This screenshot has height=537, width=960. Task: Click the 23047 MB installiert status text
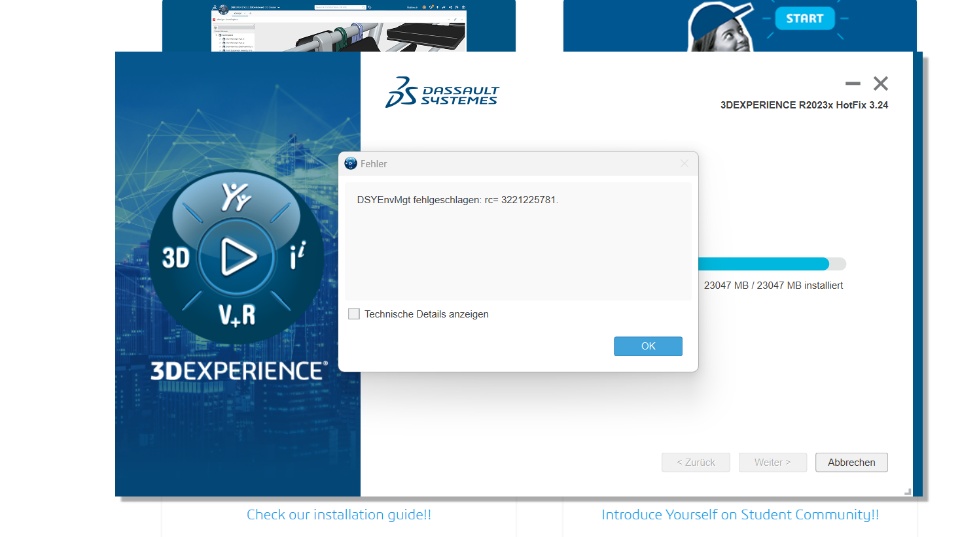773,285
